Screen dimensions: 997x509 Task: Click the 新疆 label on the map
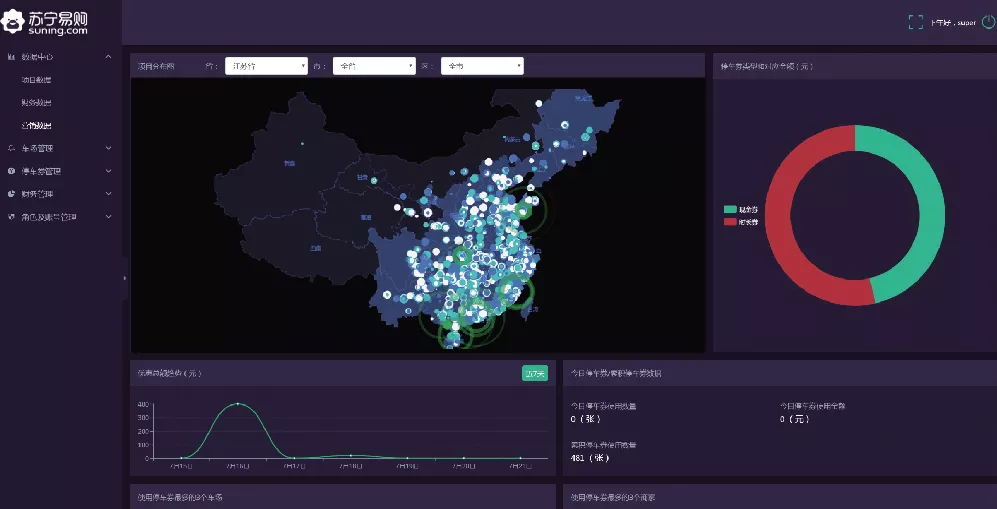(289, 163)
